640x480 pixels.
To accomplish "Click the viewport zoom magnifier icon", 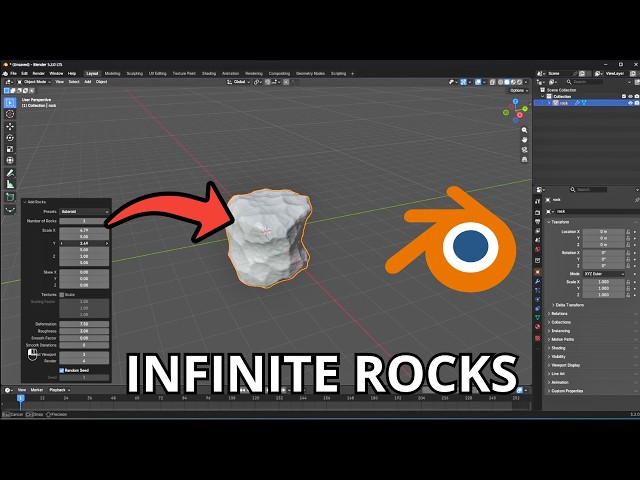I will [x=524, y=130].
